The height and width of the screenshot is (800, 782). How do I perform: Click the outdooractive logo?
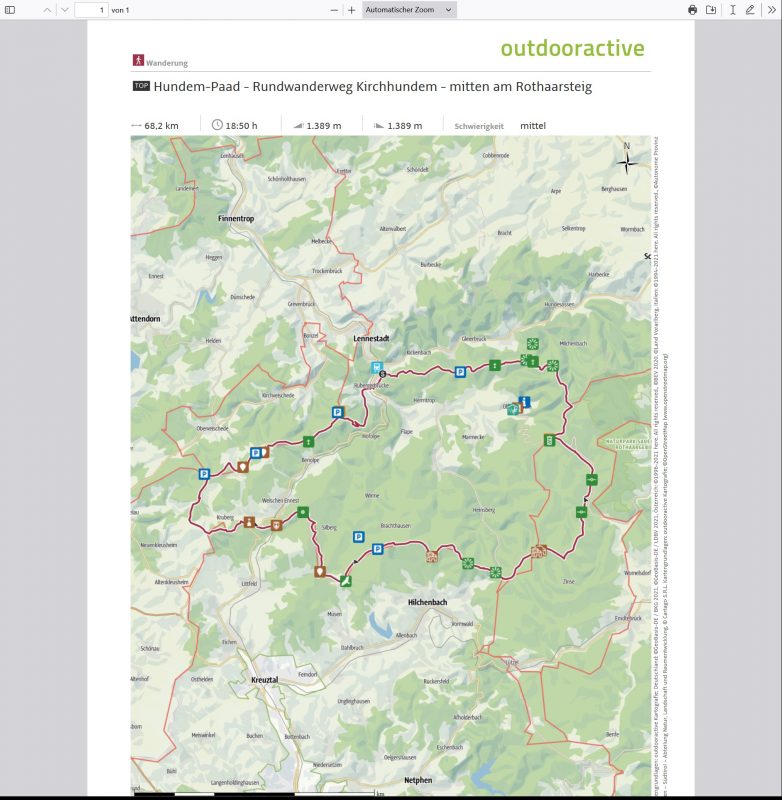pos(572,49)
